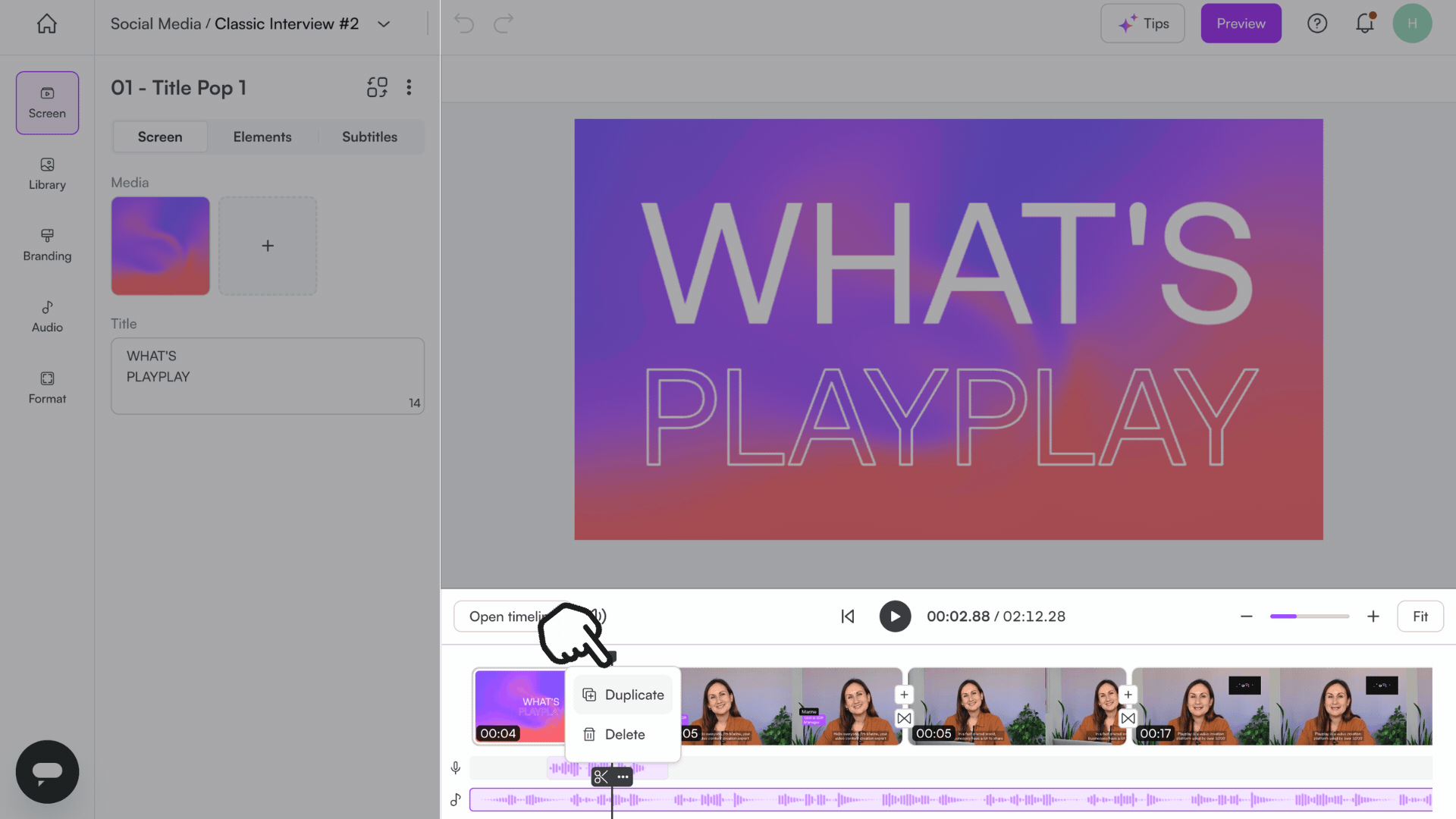Open the Library panel
The image size is (1456, 819).
pos(46,174)
